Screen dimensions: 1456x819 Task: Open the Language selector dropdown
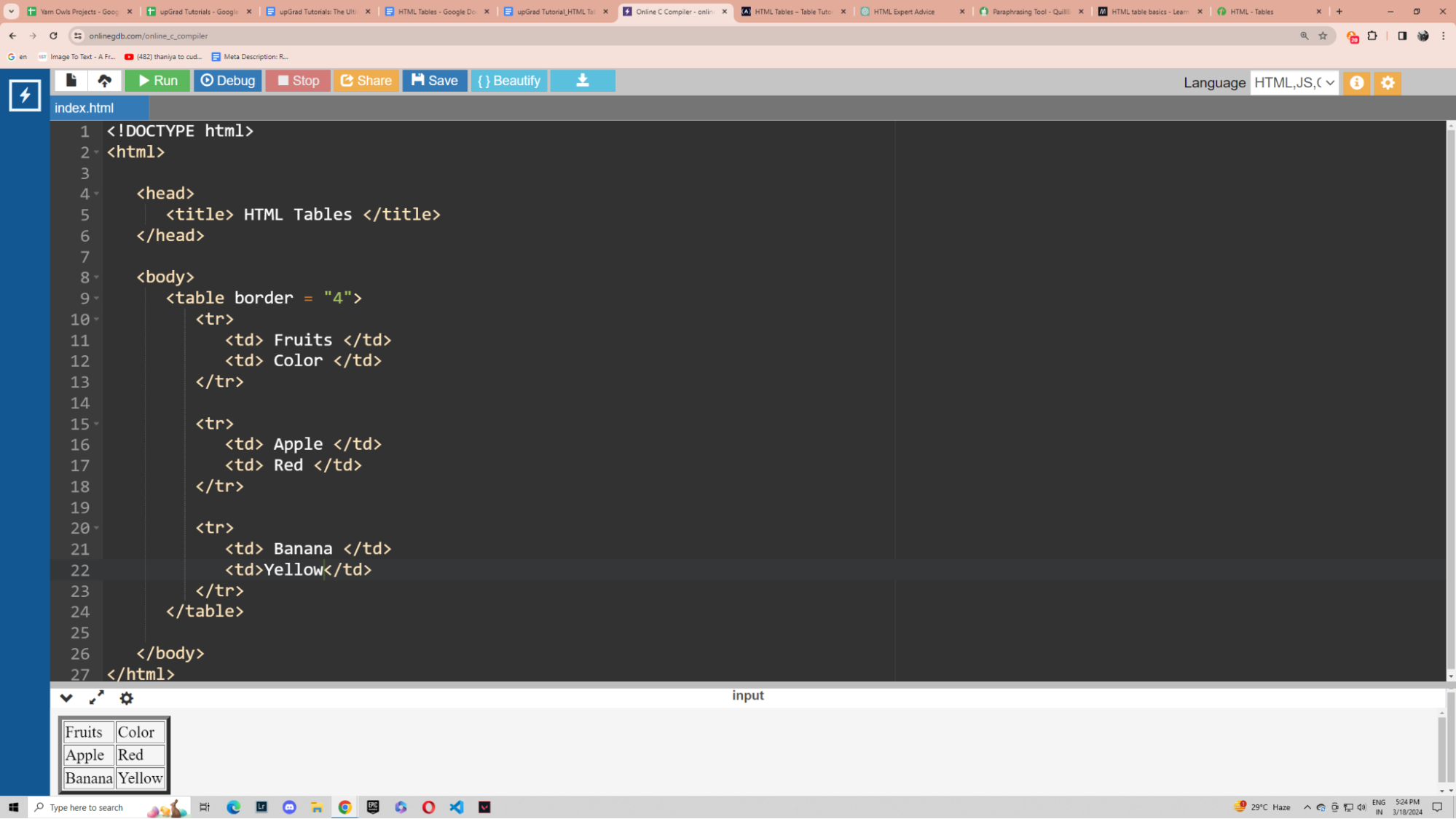pyautogui.click(x=1294, y=82)
